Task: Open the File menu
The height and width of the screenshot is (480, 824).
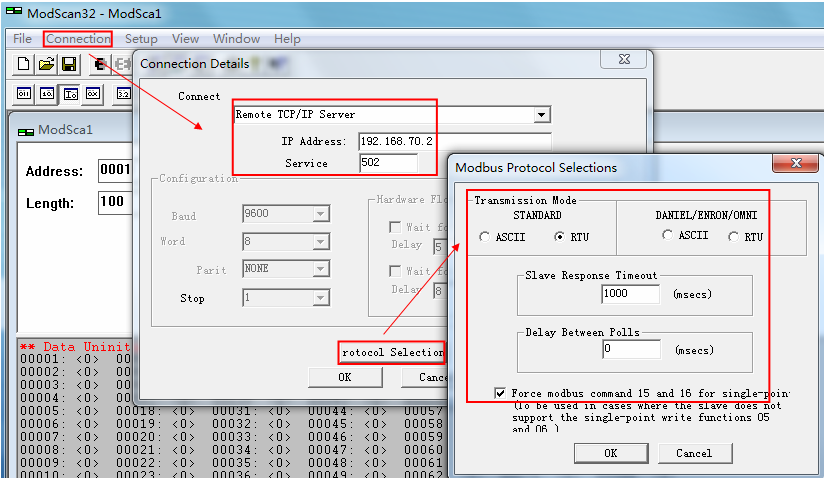Action: [x=22, y=39]
